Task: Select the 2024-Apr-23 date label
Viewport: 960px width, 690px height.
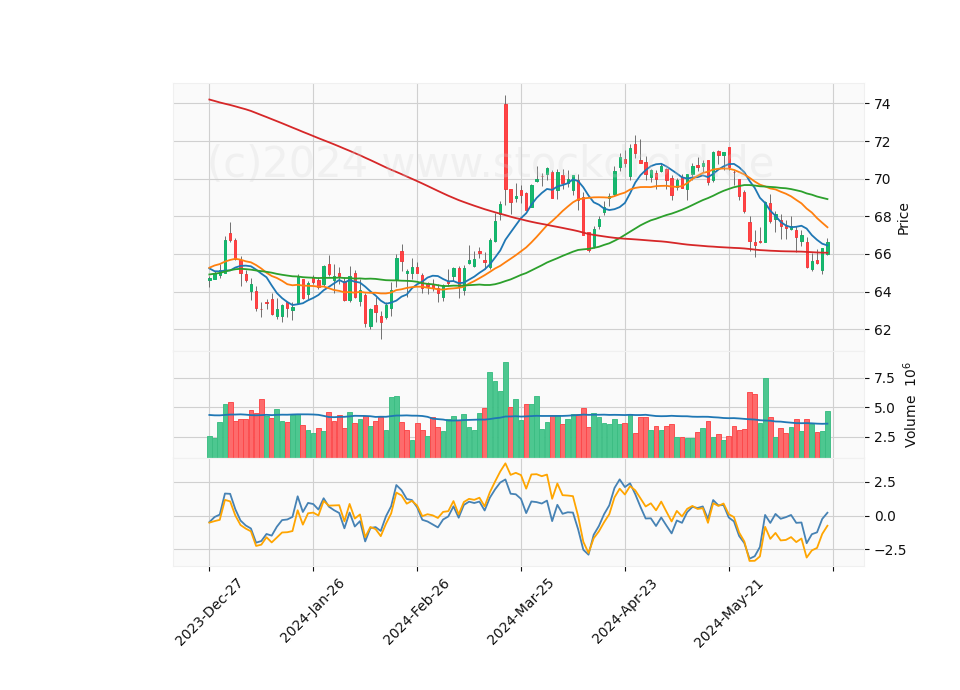Action: click(624, 611)
